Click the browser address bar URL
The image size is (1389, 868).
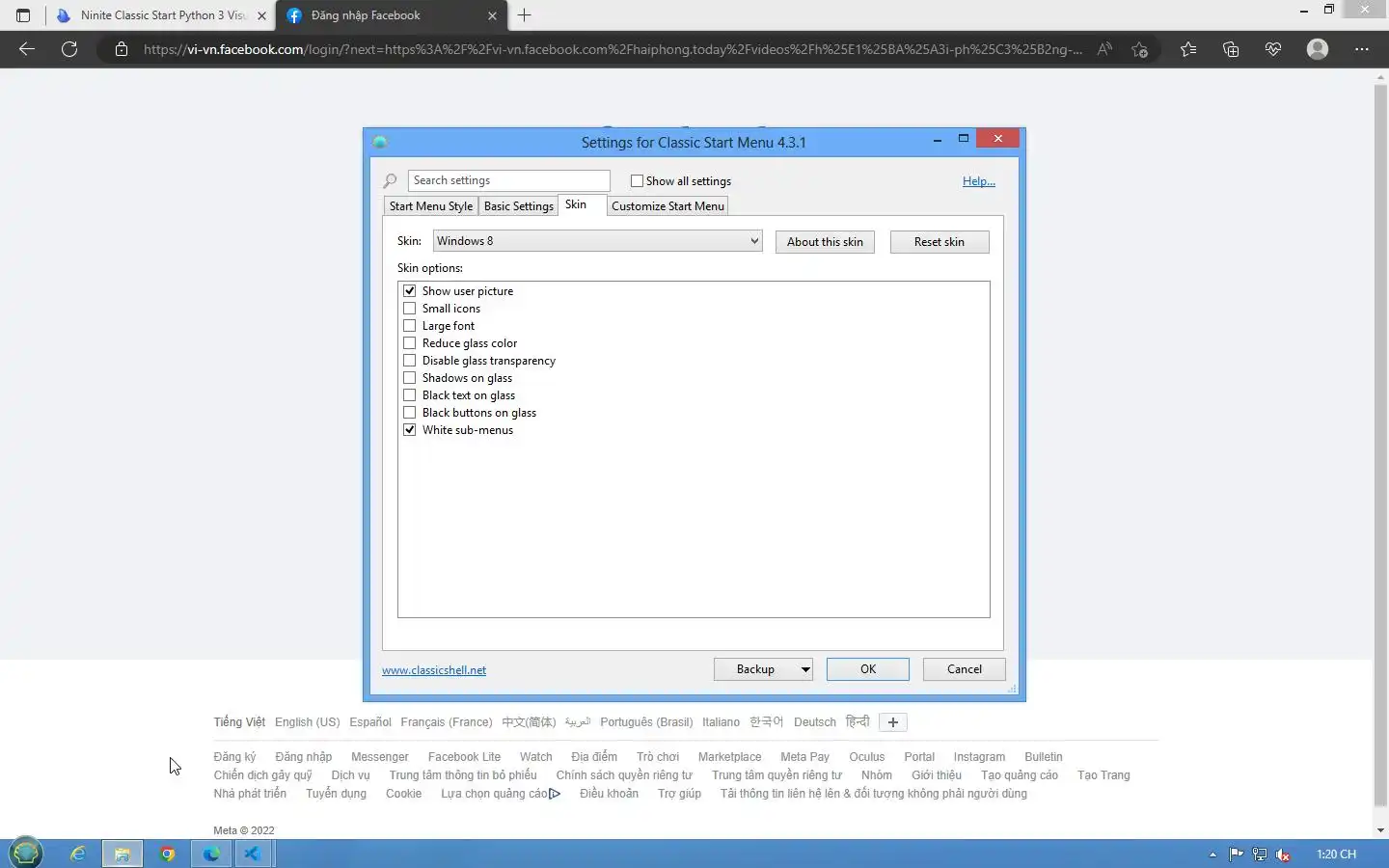tap(613, 49)
